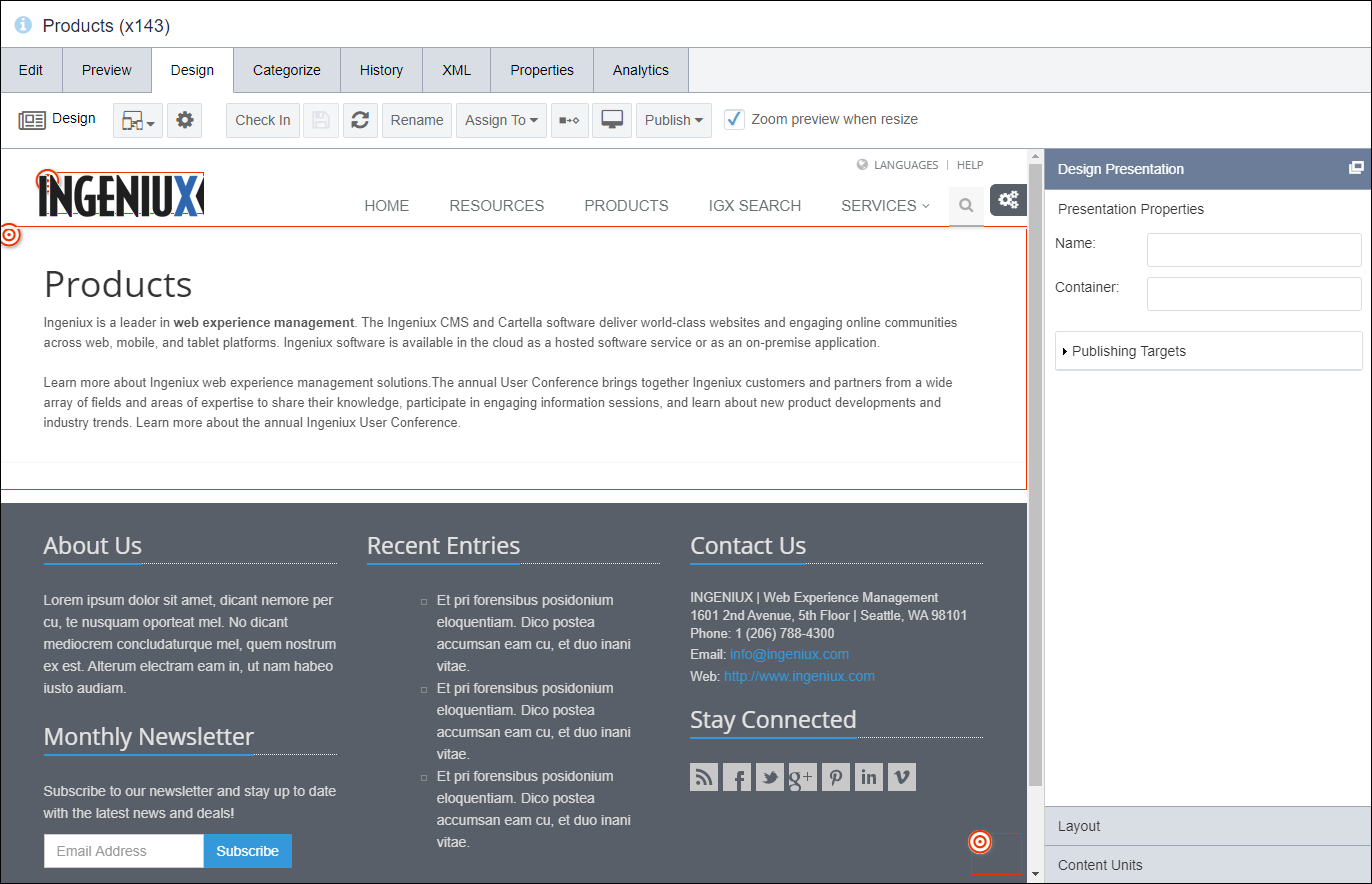Click the preview vertical scrollbar thumb
The image size is (1372, 884).
pos(1035,475)
